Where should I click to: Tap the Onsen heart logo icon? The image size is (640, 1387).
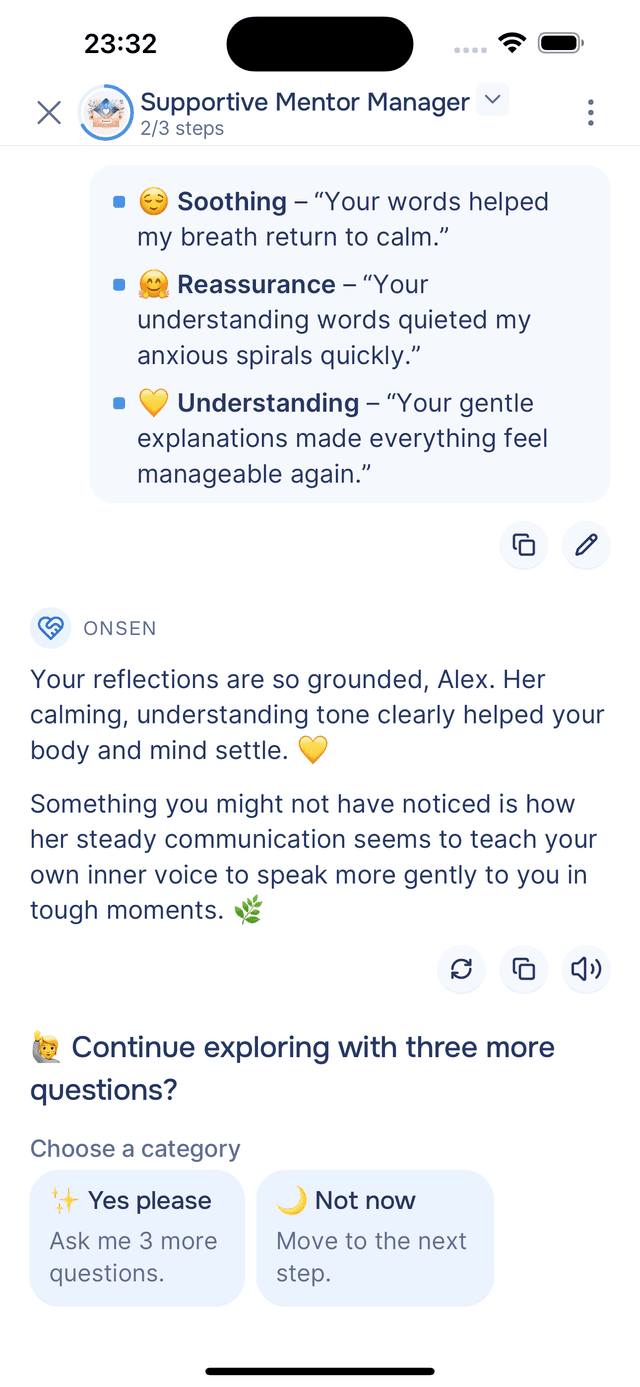tap(50, 628)
